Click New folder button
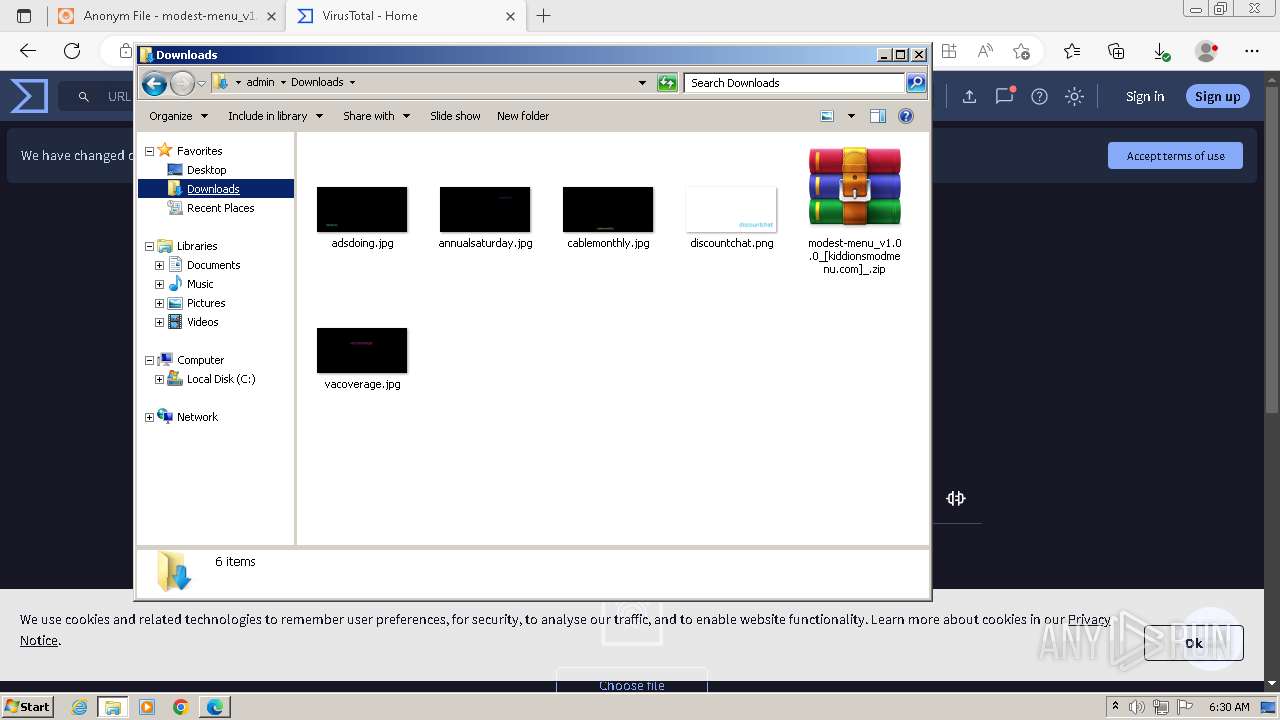1280x720 pixels. 523,116
